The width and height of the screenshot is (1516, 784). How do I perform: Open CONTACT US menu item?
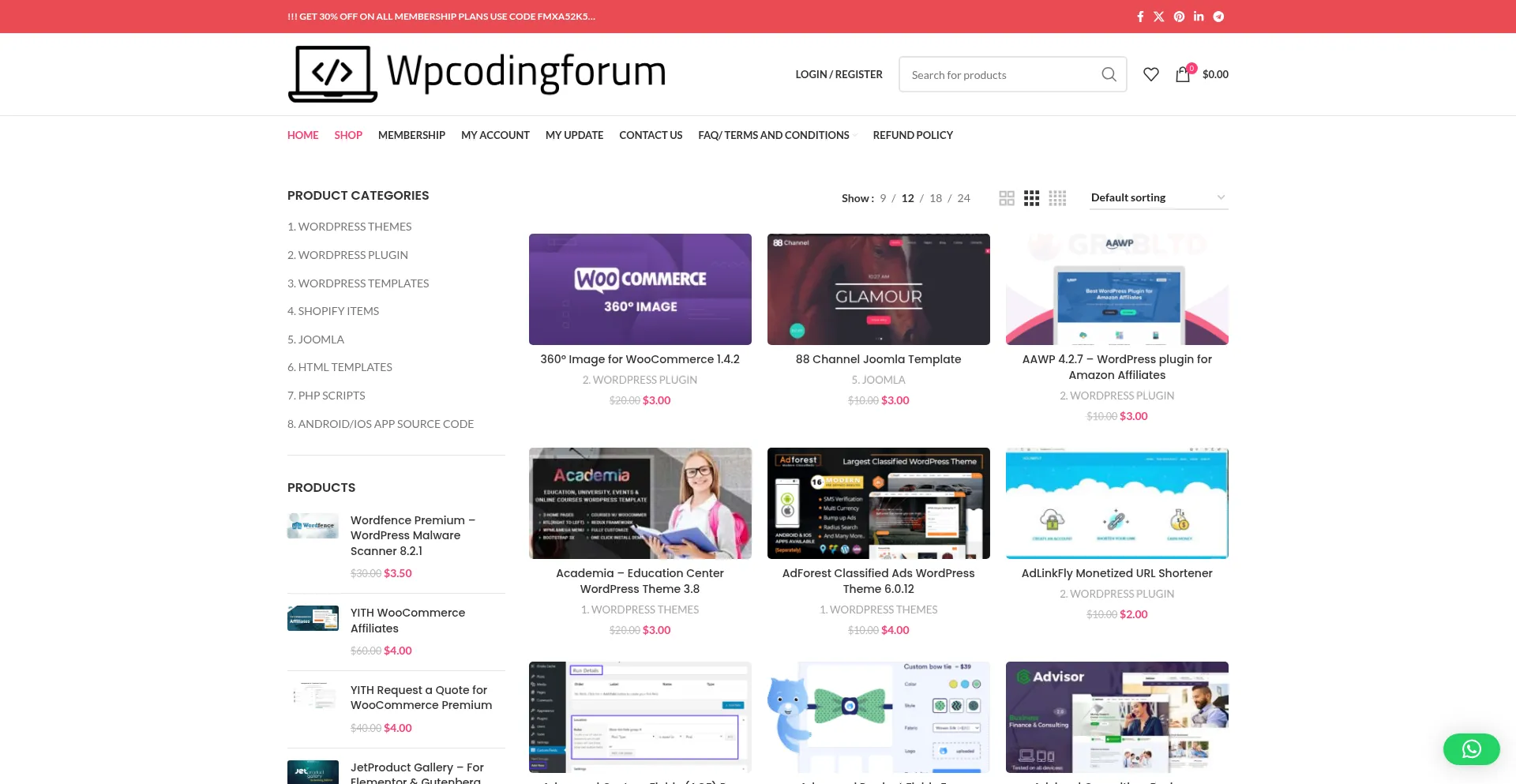(x=651, y=135)
